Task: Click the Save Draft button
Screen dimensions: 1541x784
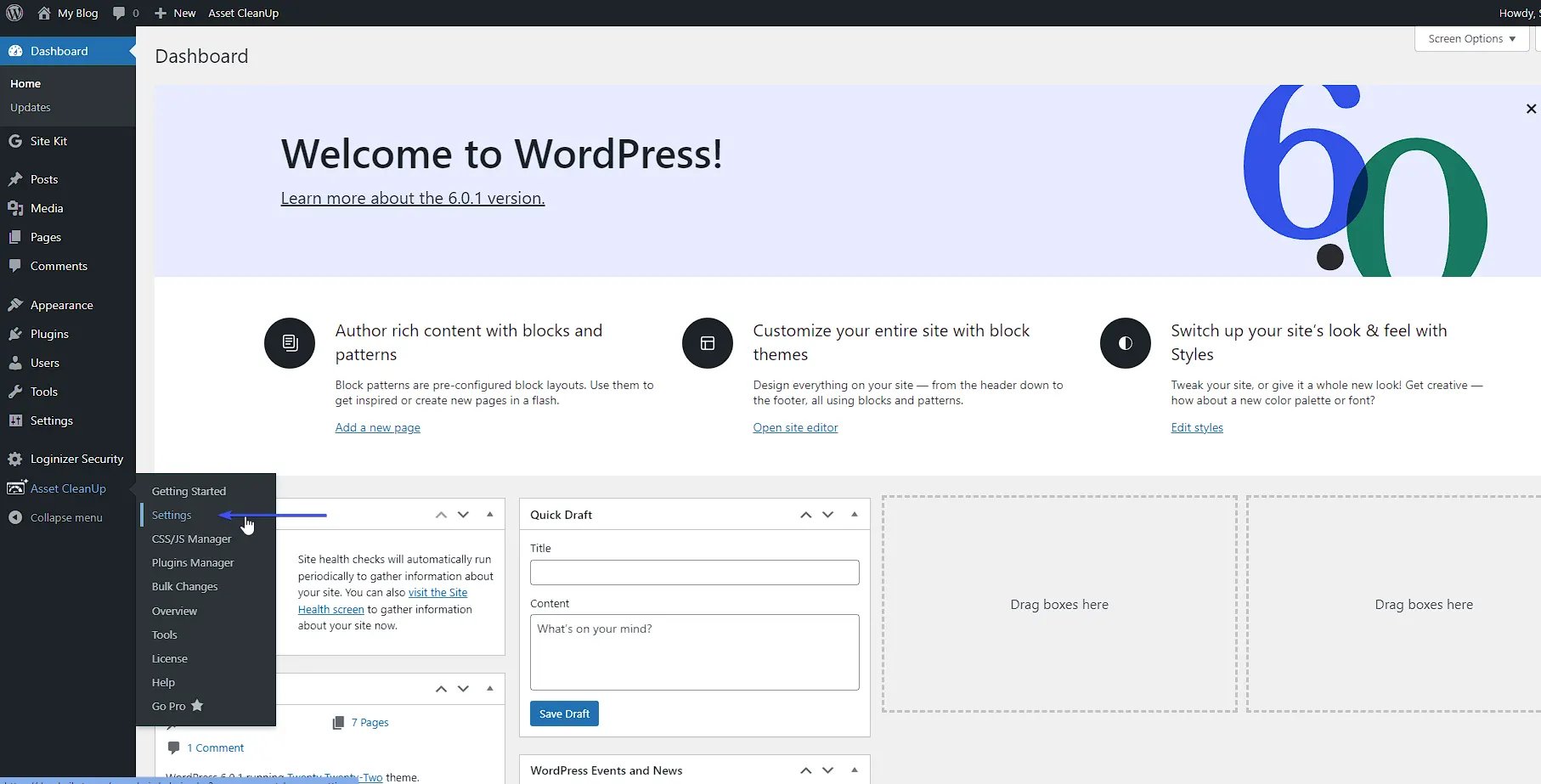Action: (x=564, y=713)
